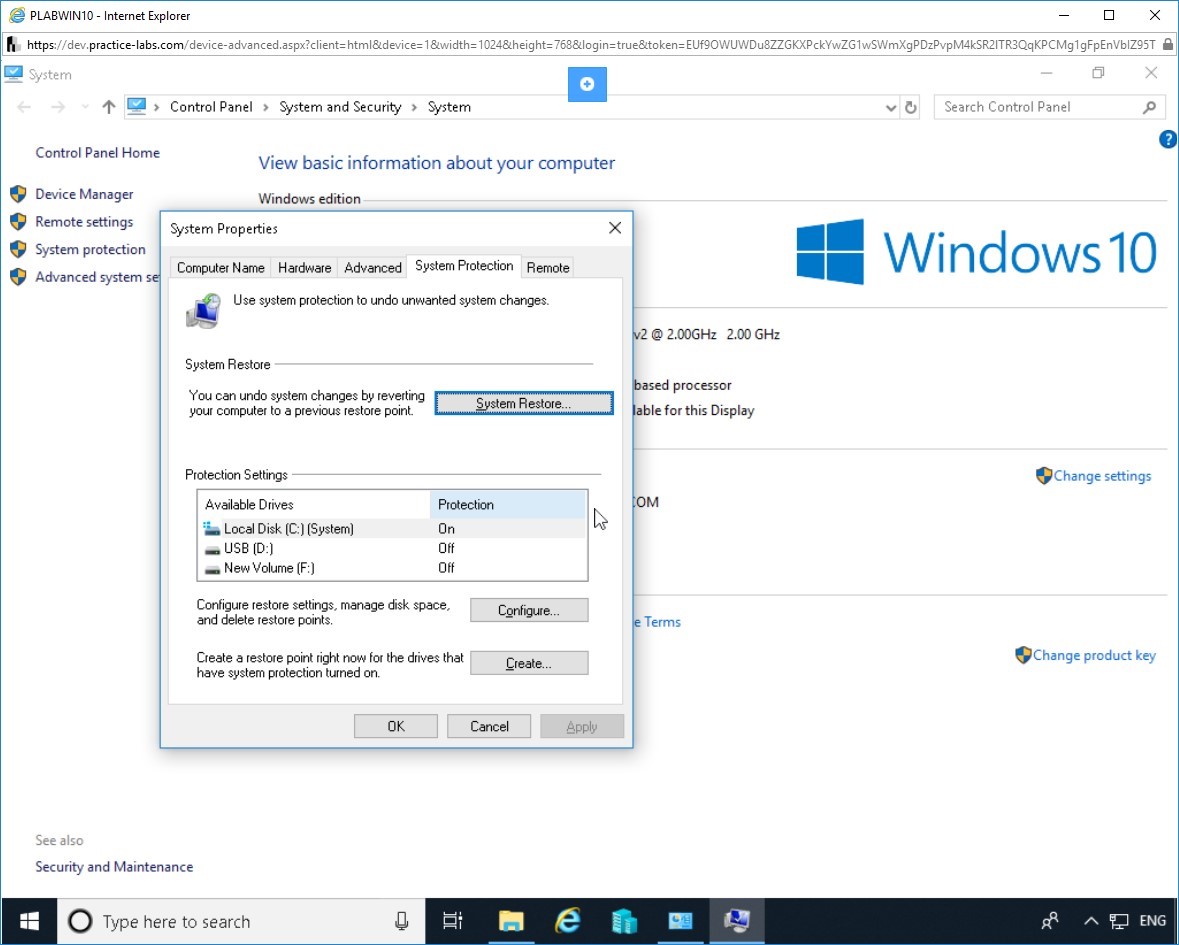Click the Internet Explorer URL address field

click(x=590, y=44)
